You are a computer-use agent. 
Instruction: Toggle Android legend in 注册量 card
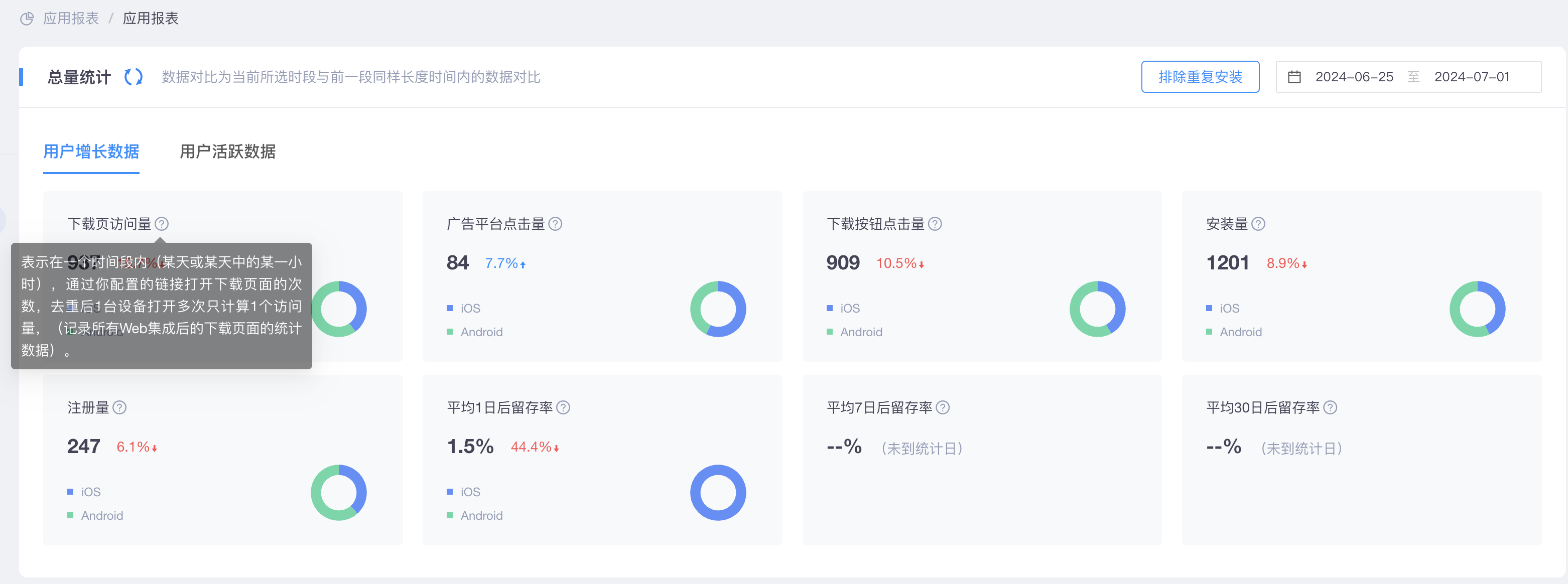coord(95,516)
